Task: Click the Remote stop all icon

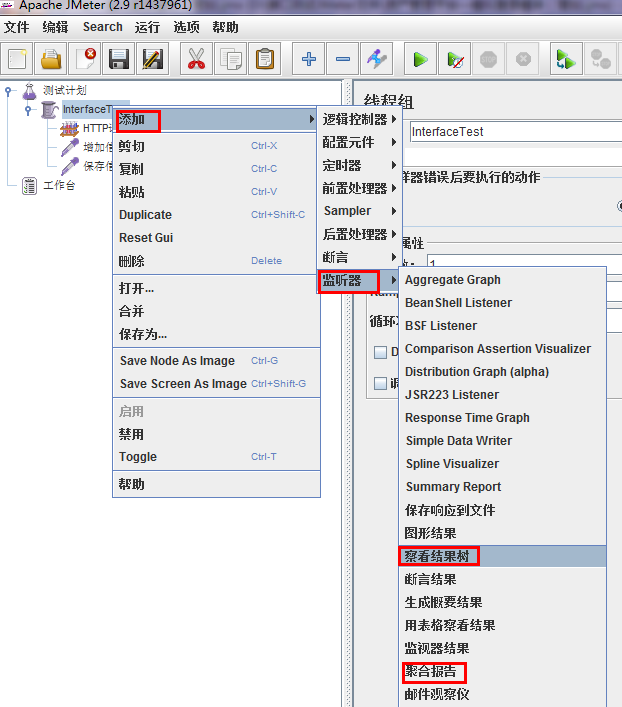Action: (600, 59)
